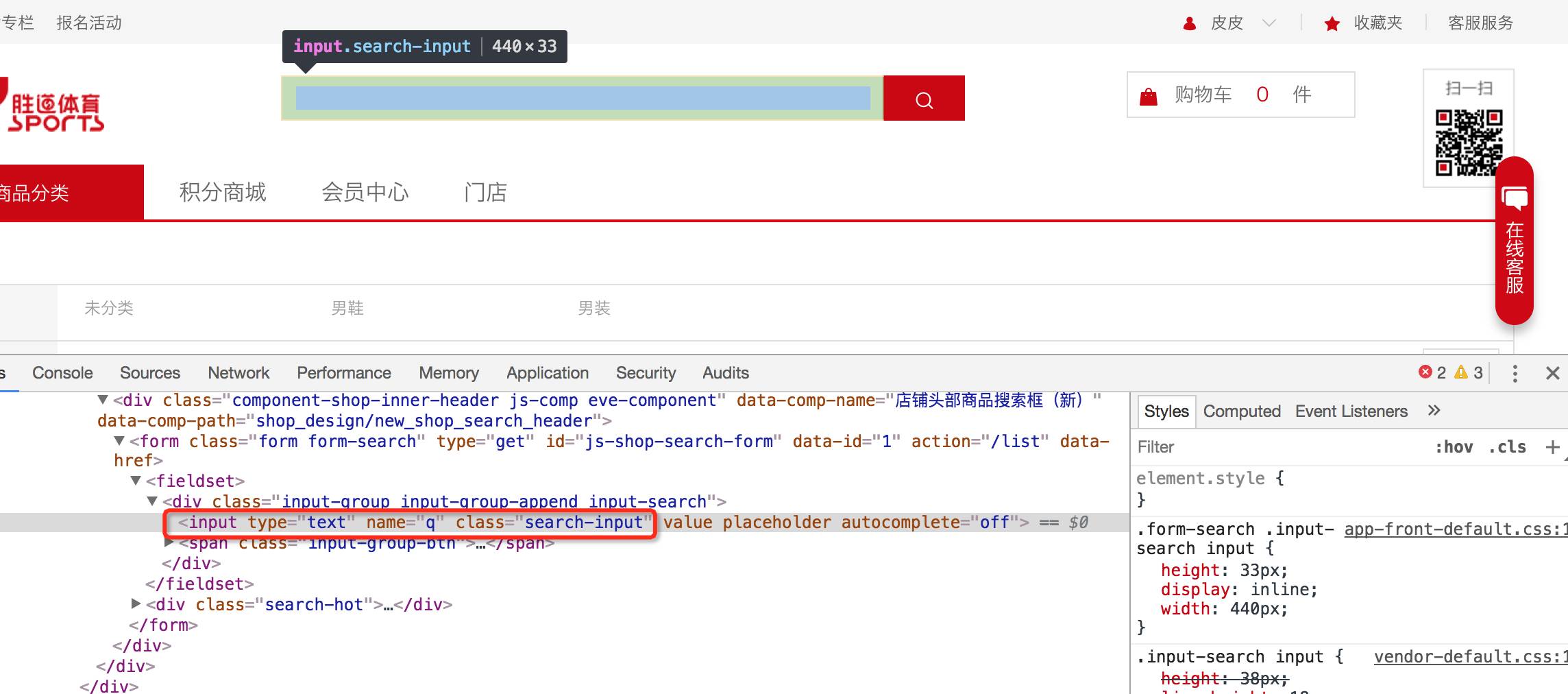Open the 皮皮 account dropdown arrow
Viewport: 1568px width, 694px height.
tap(1269, 23)
